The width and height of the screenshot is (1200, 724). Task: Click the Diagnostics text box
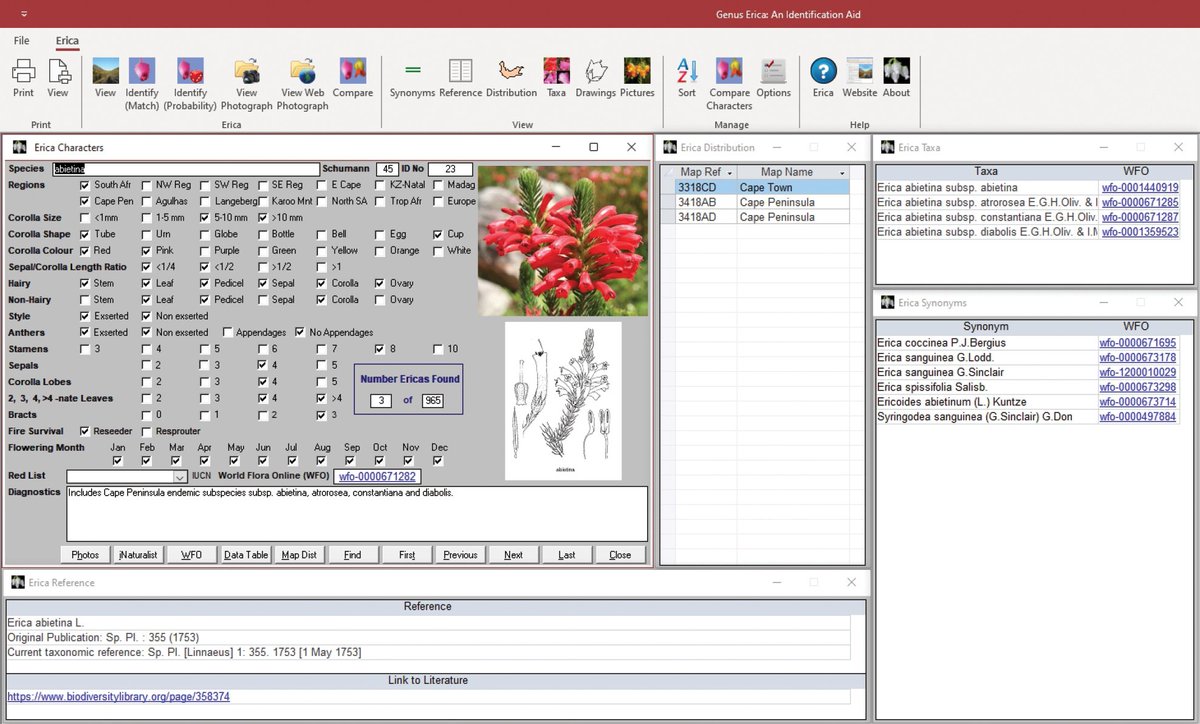[x=357, y=513]
